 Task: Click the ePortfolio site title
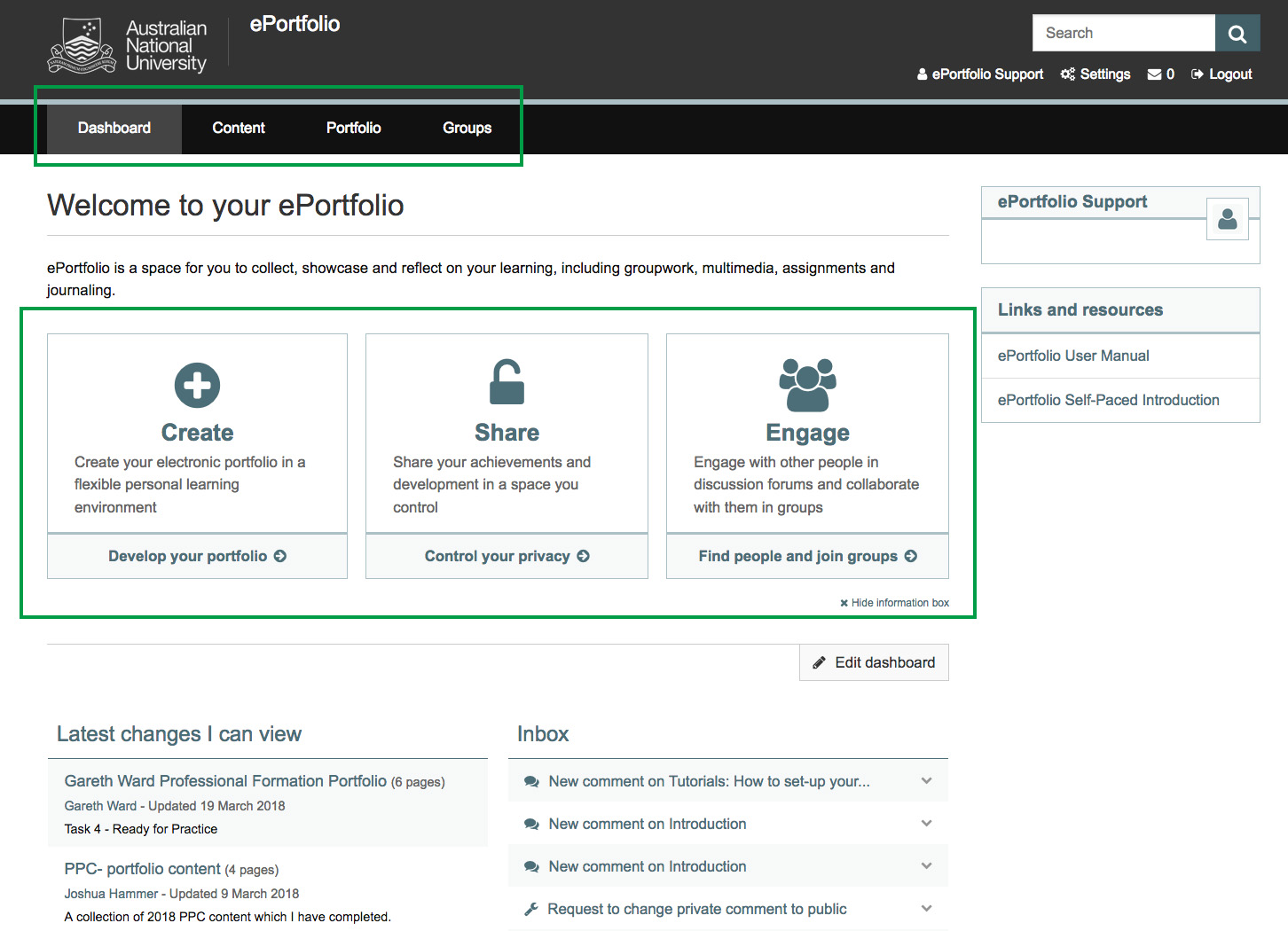(295, 24)
